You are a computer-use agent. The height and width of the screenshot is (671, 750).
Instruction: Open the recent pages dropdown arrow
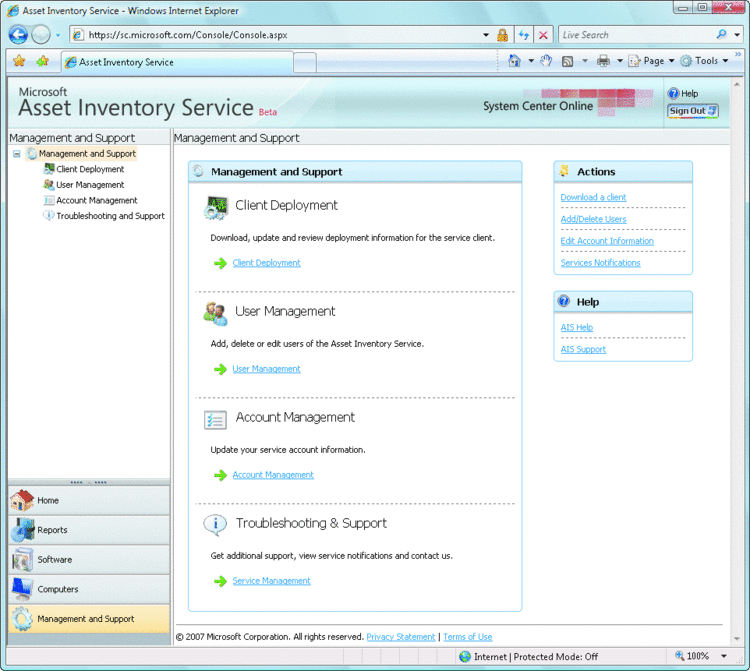click(58, 35)
